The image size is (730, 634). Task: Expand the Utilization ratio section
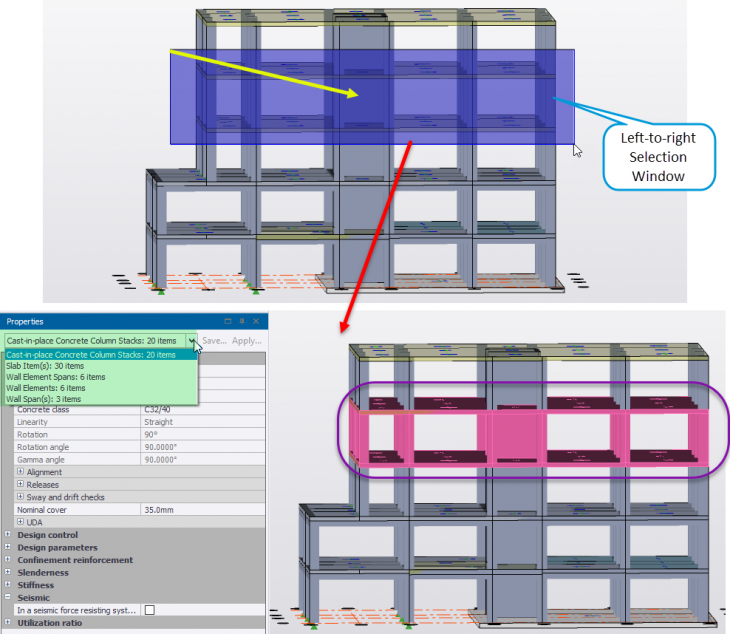point(8,622)
